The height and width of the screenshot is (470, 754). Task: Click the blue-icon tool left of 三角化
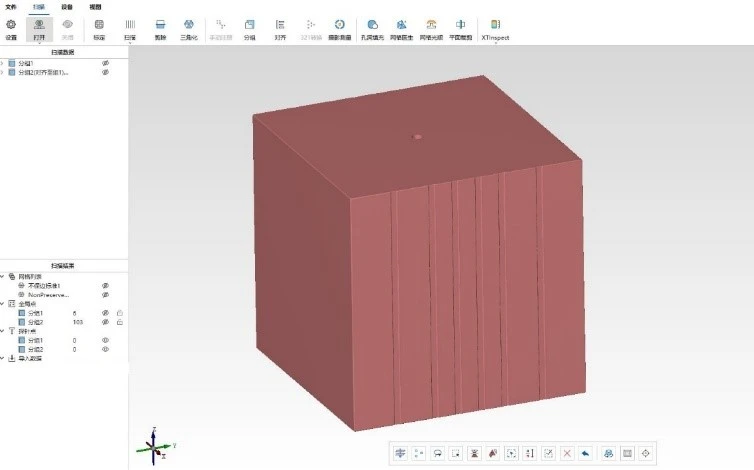[160, 29]
